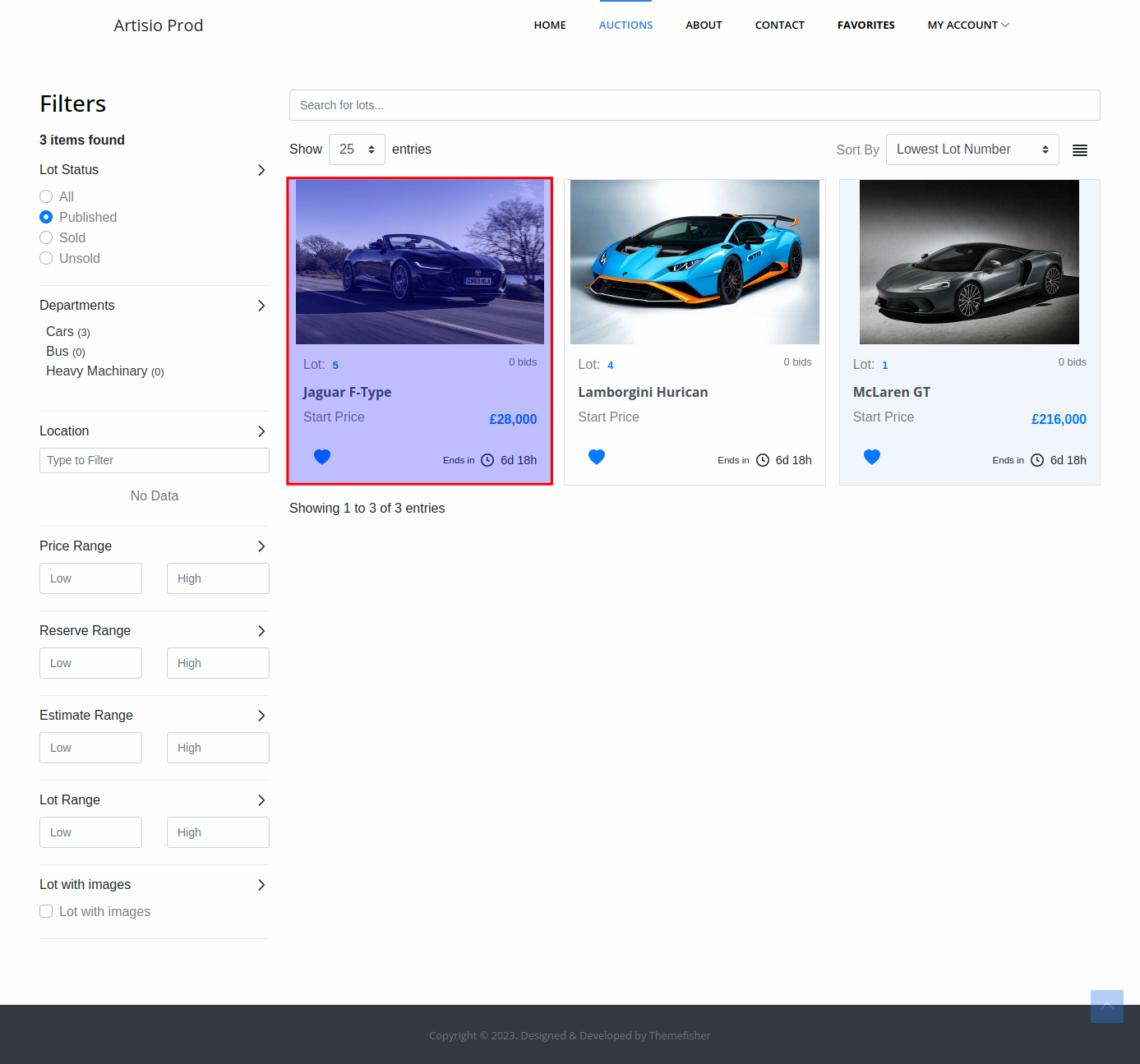Viewport: 1140px width, 1064px height.
Task: Toggle the McLaren GT favorite heart
Action: click(872, 457)
